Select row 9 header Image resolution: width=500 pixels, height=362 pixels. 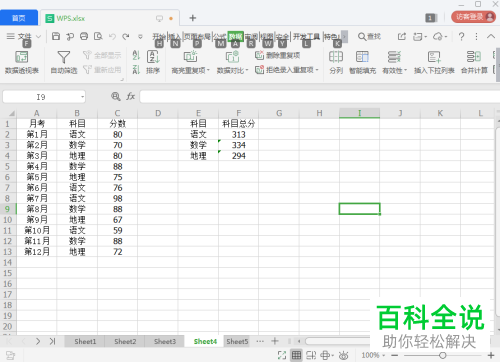coord(8,209)
